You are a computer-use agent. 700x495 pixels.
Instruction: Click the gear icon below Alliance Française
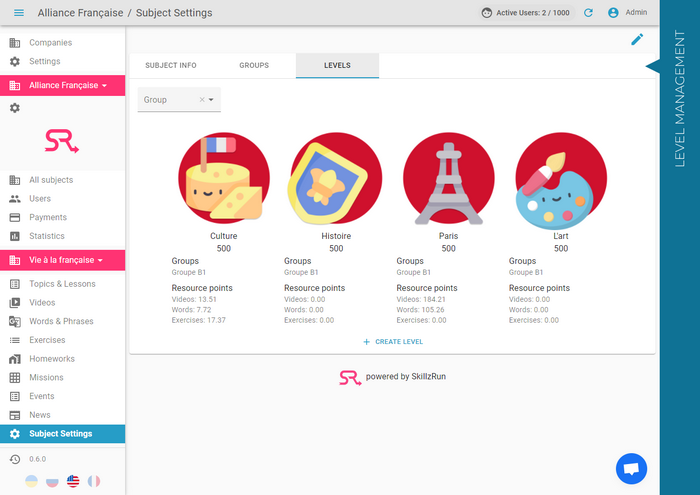(15, 108)
